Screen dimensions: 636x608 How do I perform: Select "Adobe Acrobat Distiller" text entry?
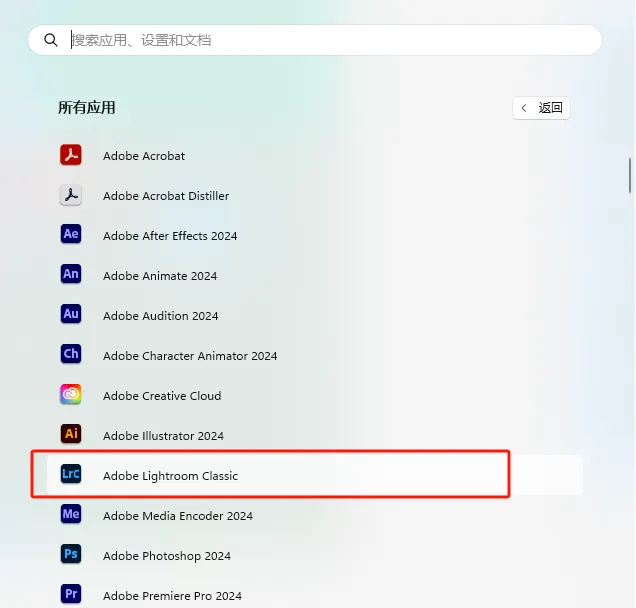(x=166, y=196)
